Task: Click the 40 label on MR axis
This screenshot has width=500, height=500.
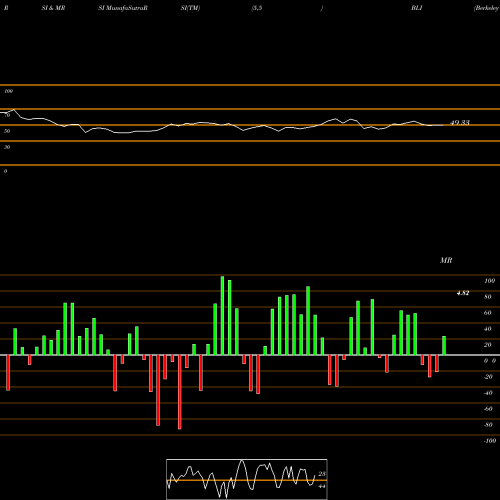Action: 488,329
